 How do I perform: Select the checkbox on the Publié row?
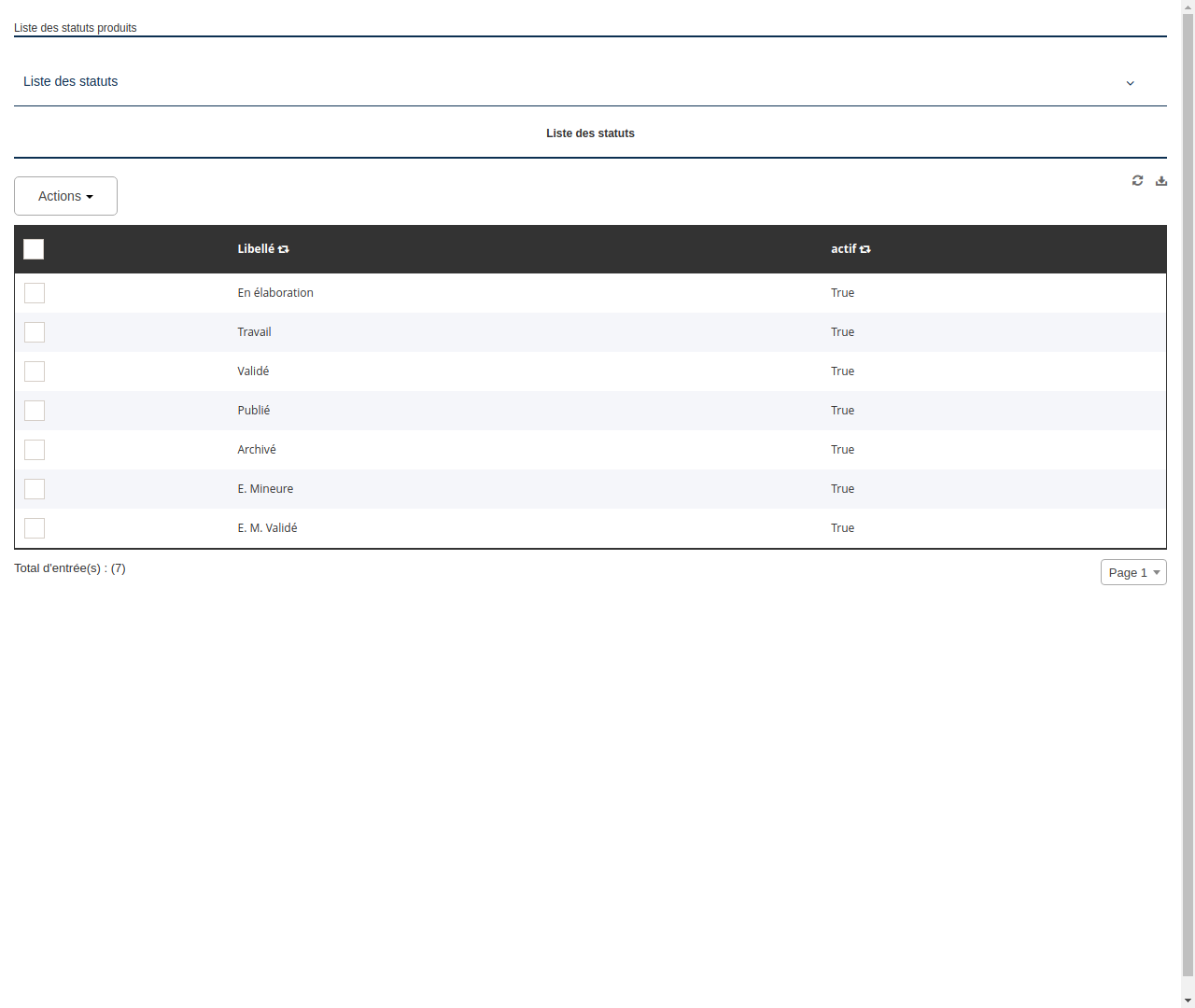pos(35,411)
